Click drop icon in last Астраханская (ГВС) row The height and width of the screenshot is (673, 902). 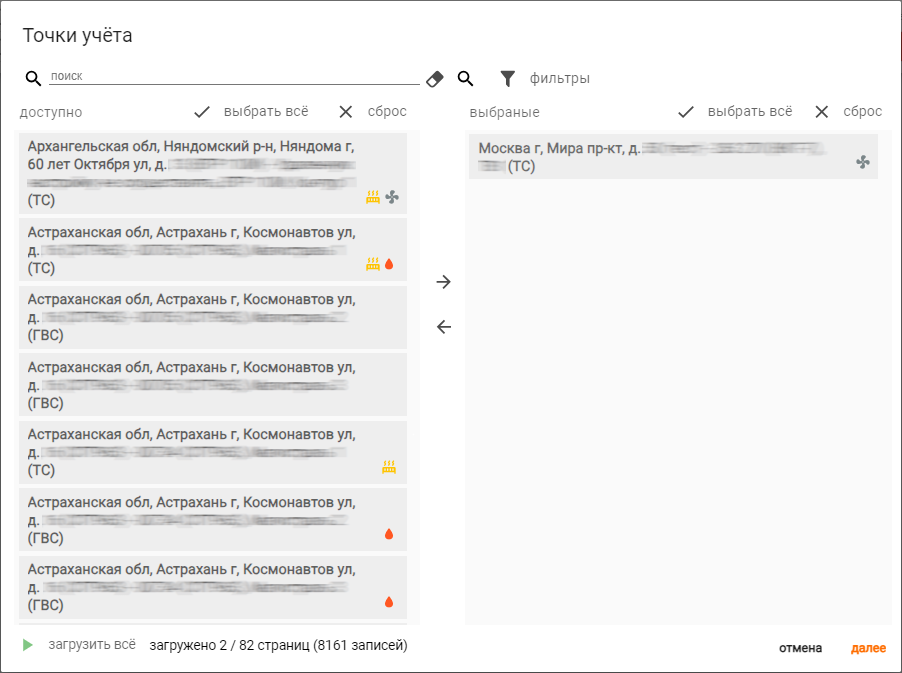pyautogui.click(x=389, y=602)
